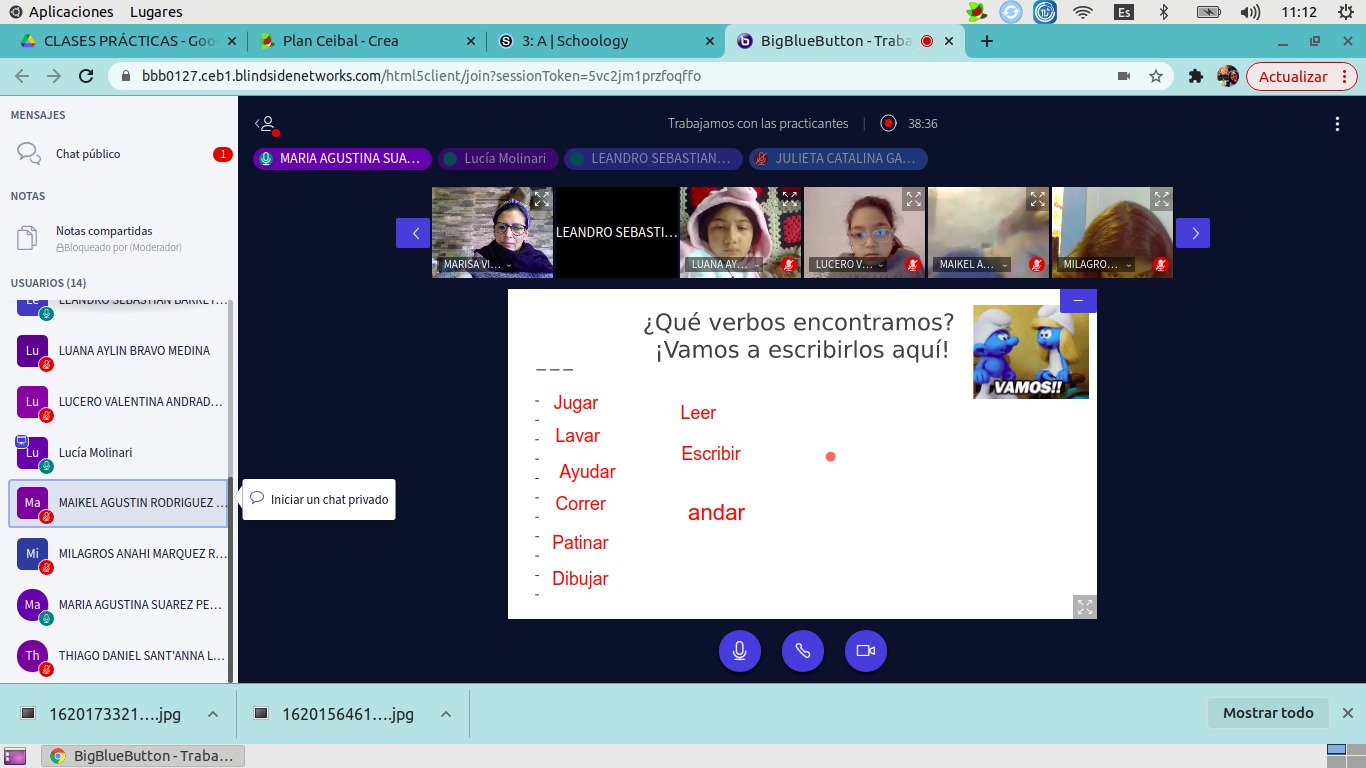The width and height of the screenshot is (1366, 768).
Task: Open the Aplicaciones menu
Action: click(60, 12)
